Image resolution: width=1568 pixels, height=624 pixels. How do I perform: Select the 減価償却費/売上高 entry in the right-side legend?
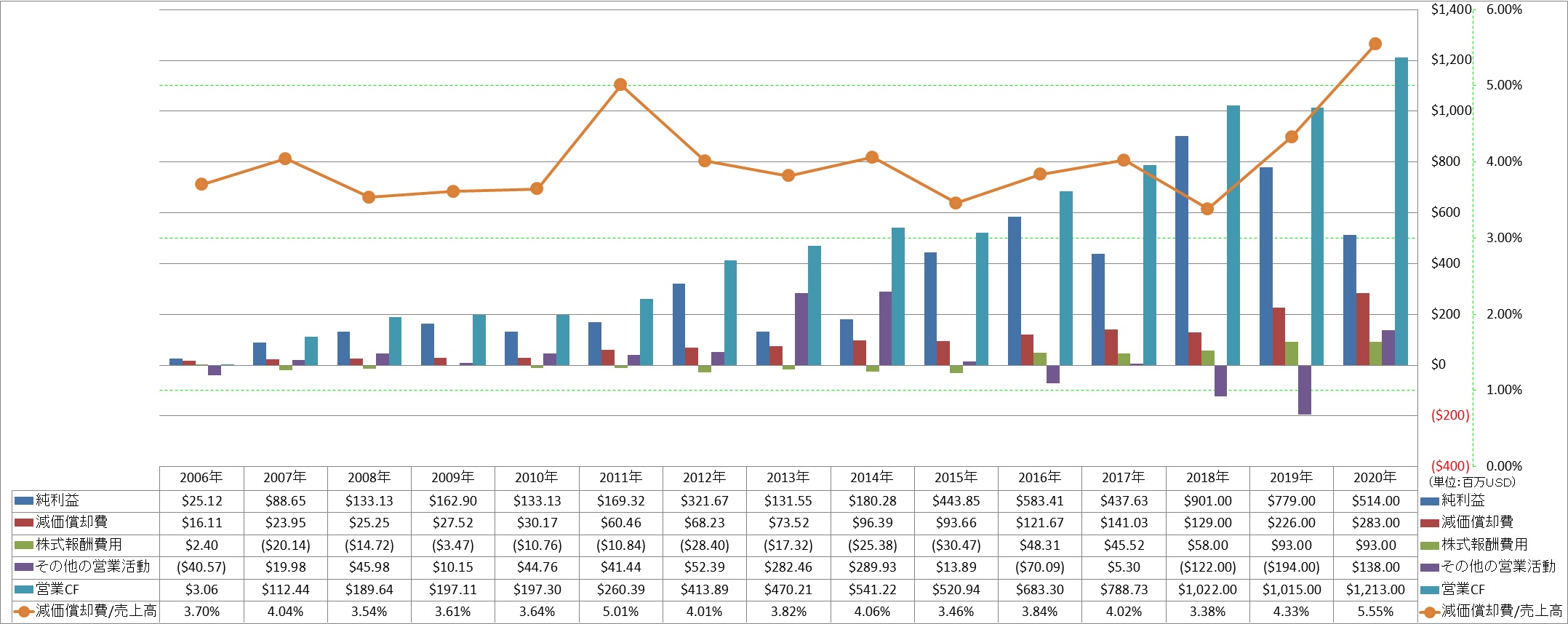[1491, 612]
